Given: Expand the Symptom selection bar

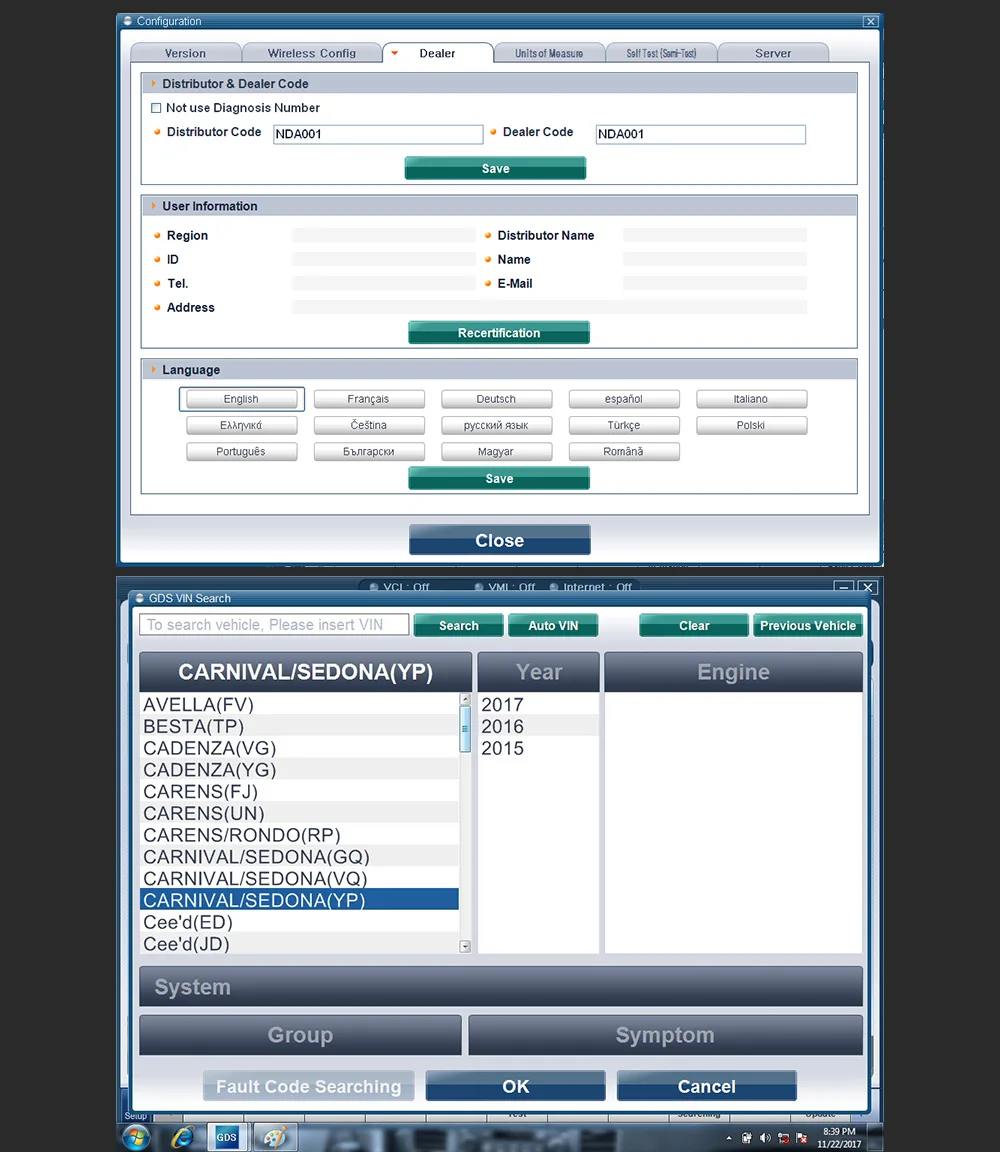Looking at the screenshot, I should [x=665, y=1034].
